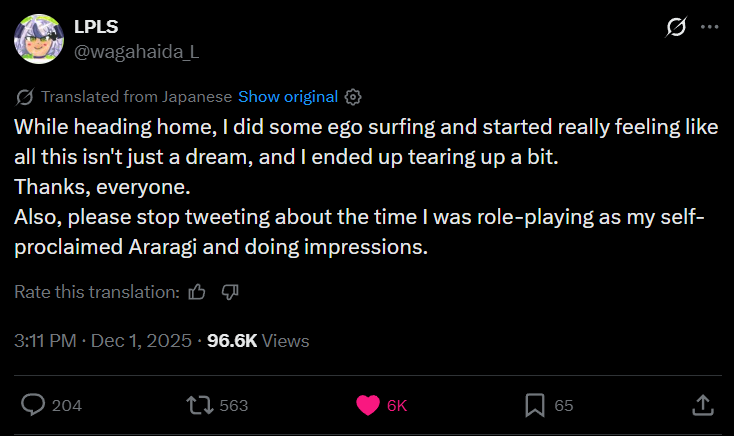Toggle the pink heart like button
The image size is (734, 436).
point(368,405)
